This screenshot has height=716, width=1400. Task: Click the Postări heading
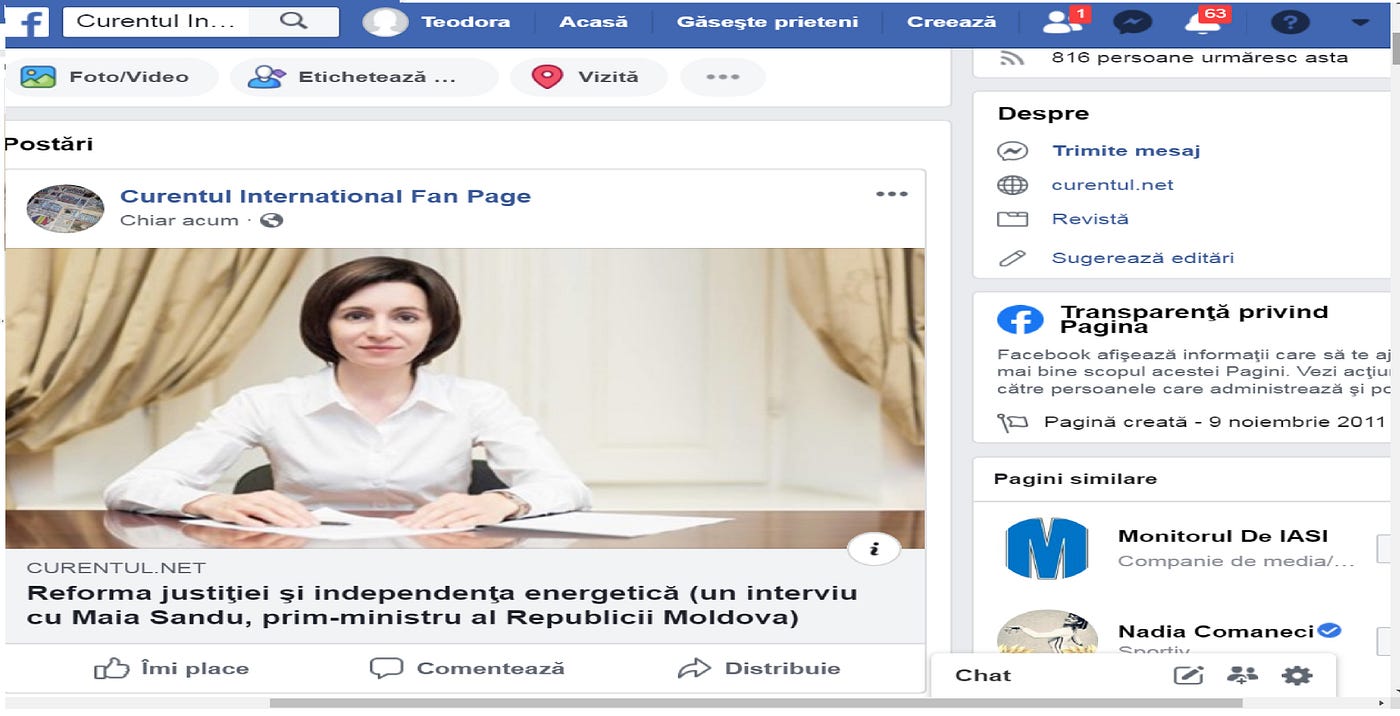(49, 144)
